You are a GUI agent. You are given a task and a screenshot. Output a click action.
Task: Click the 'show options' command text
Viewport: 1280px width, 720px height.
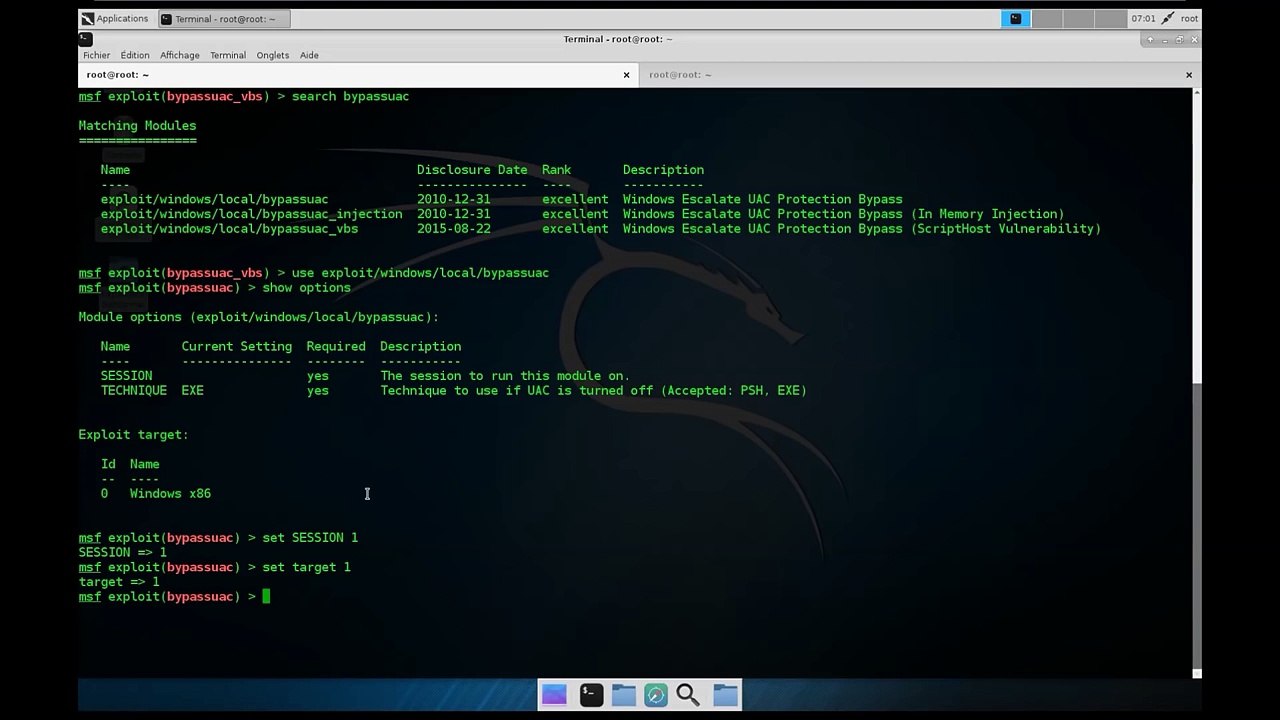point(306,288)
